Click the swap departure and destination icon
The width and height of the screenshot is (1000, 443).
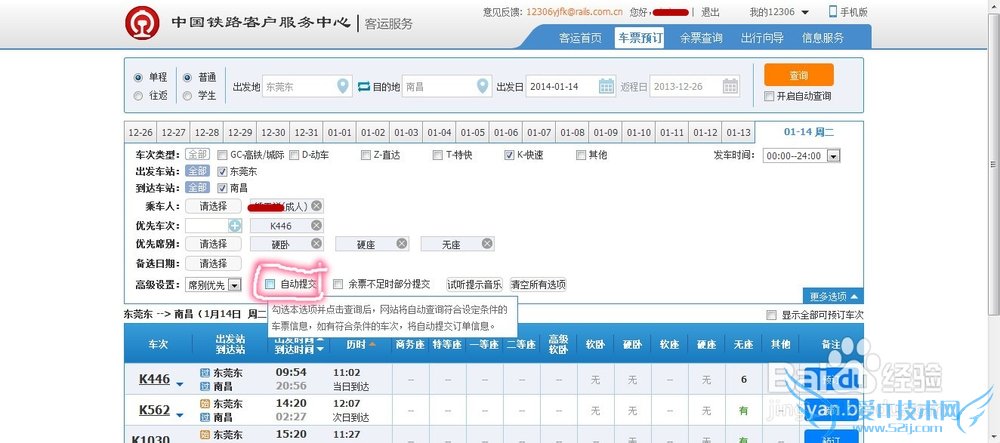click(x=364, y=86)
